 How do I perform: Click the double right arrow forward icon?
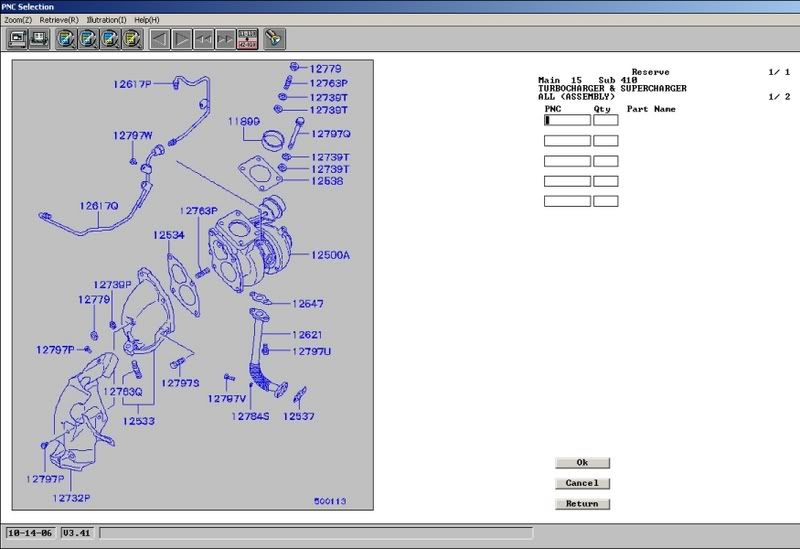tap(226, 40)
